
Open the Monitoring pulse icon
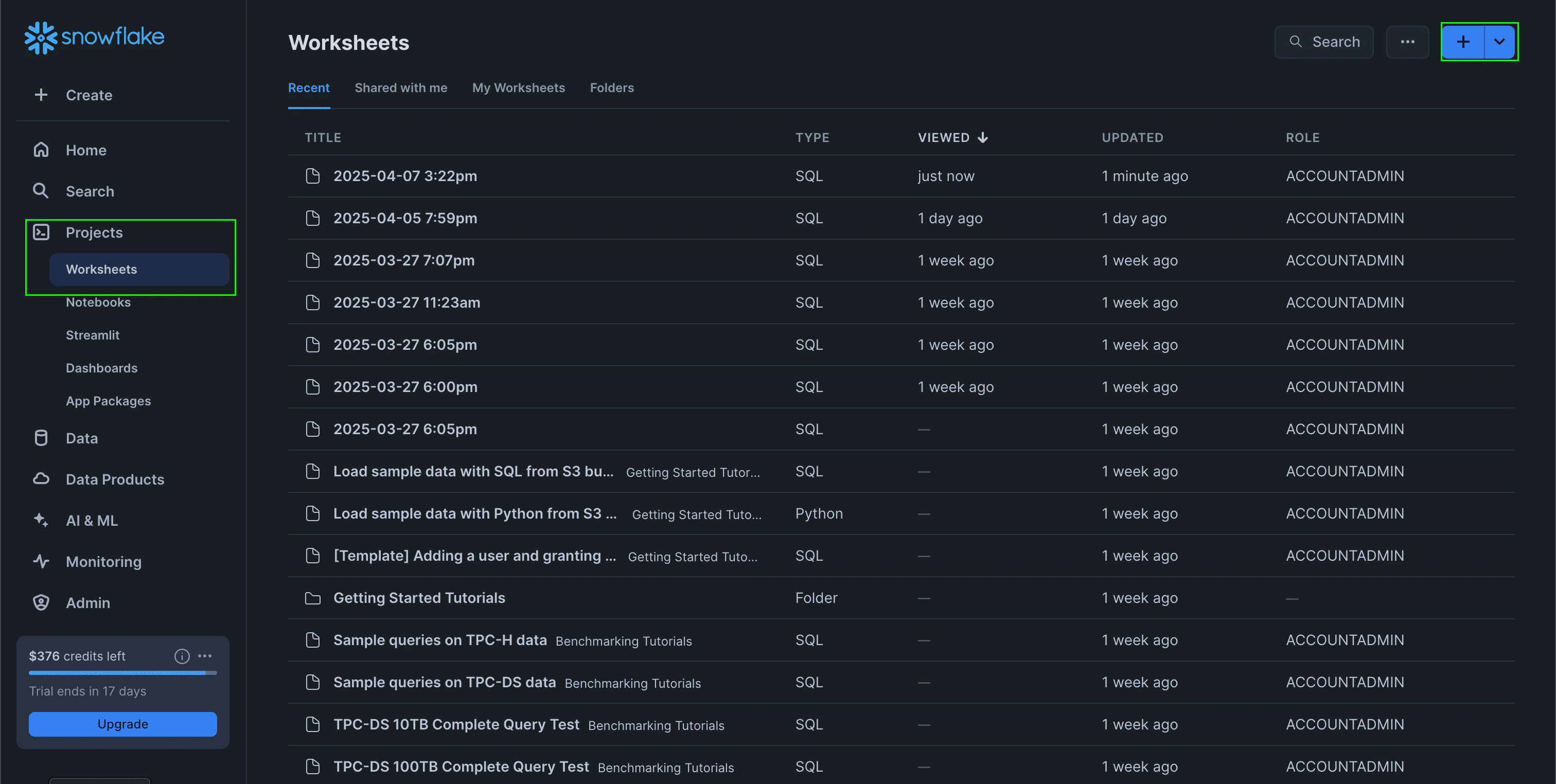point(41,561)
